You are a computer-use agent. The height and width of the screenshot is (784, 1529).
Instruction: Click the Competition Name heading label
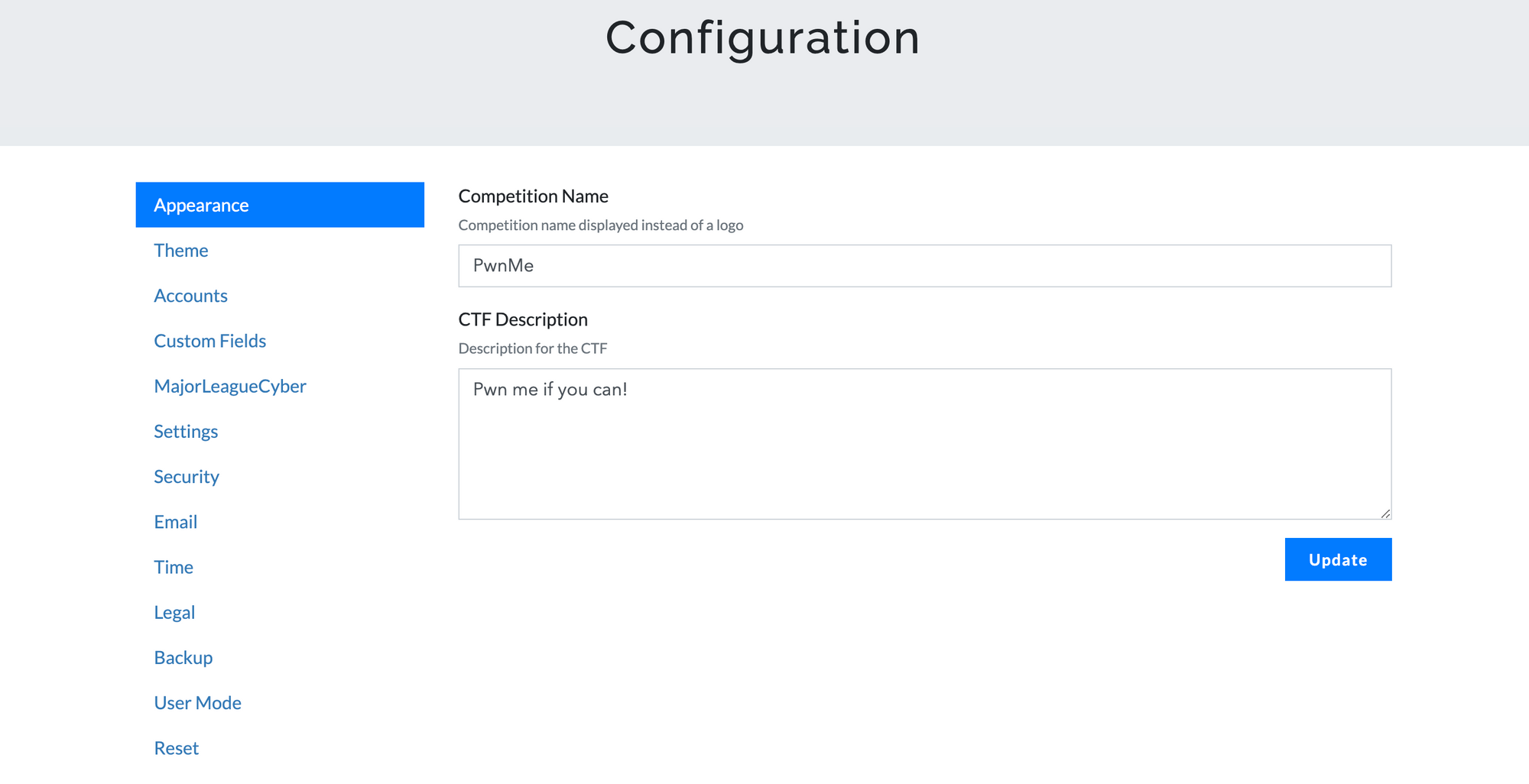(533, 196)
